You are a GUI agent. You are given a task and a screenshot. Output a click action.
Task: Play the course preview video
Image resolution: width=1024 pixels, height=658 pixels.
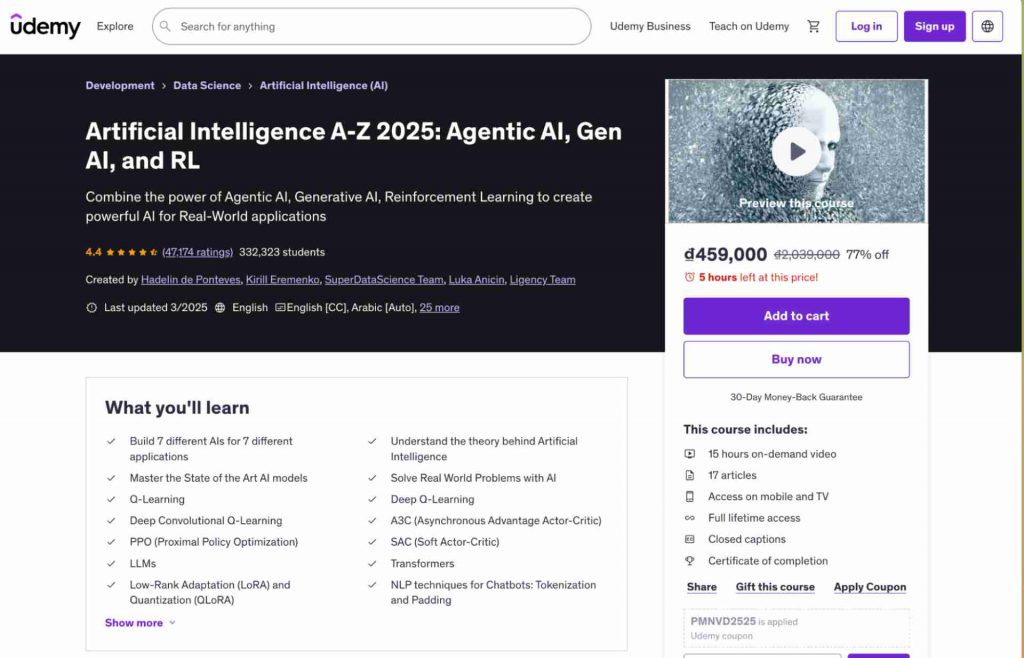796,152
